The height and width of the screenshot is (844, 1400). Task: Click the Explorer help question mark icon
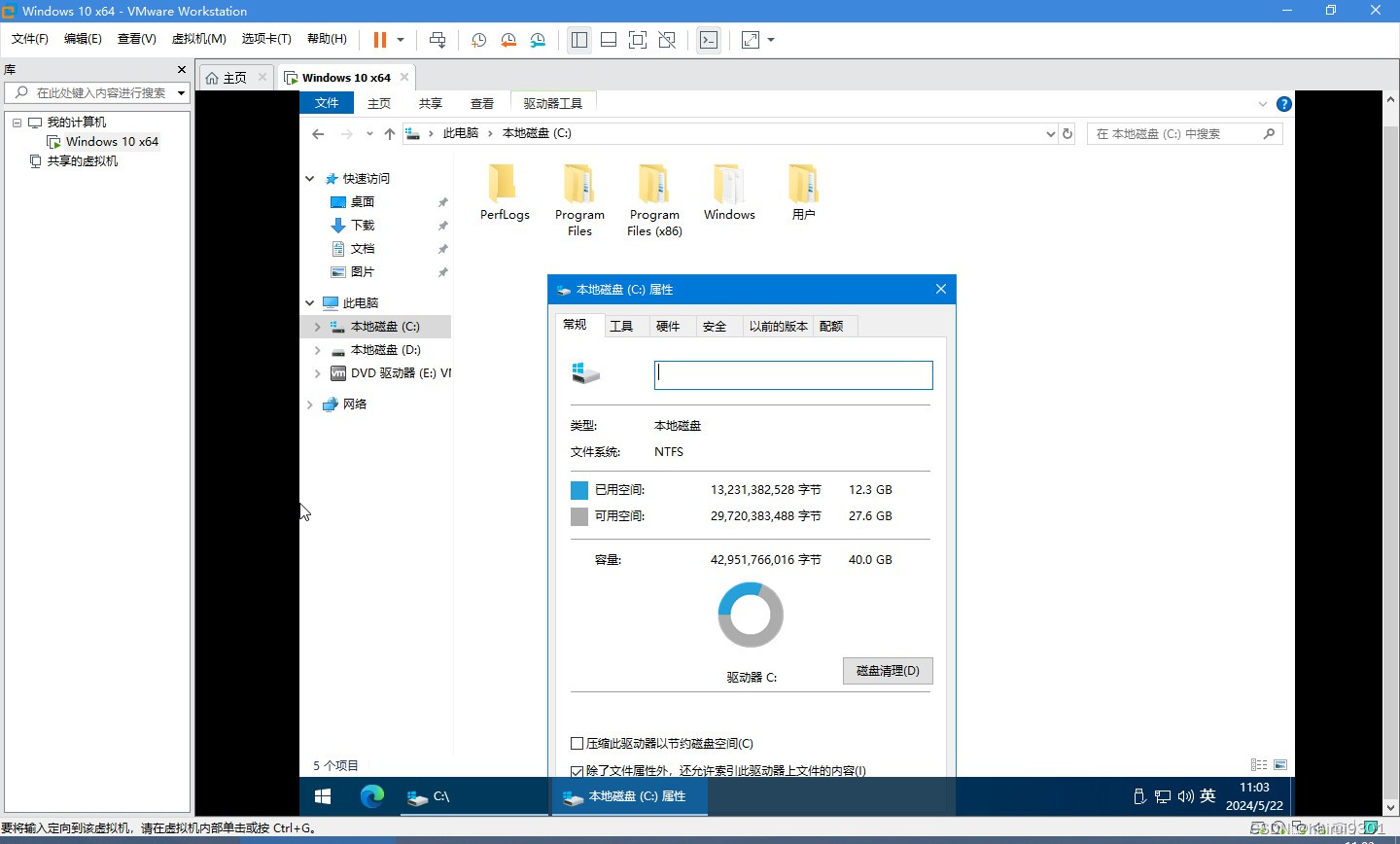[x=1283, y=104]
